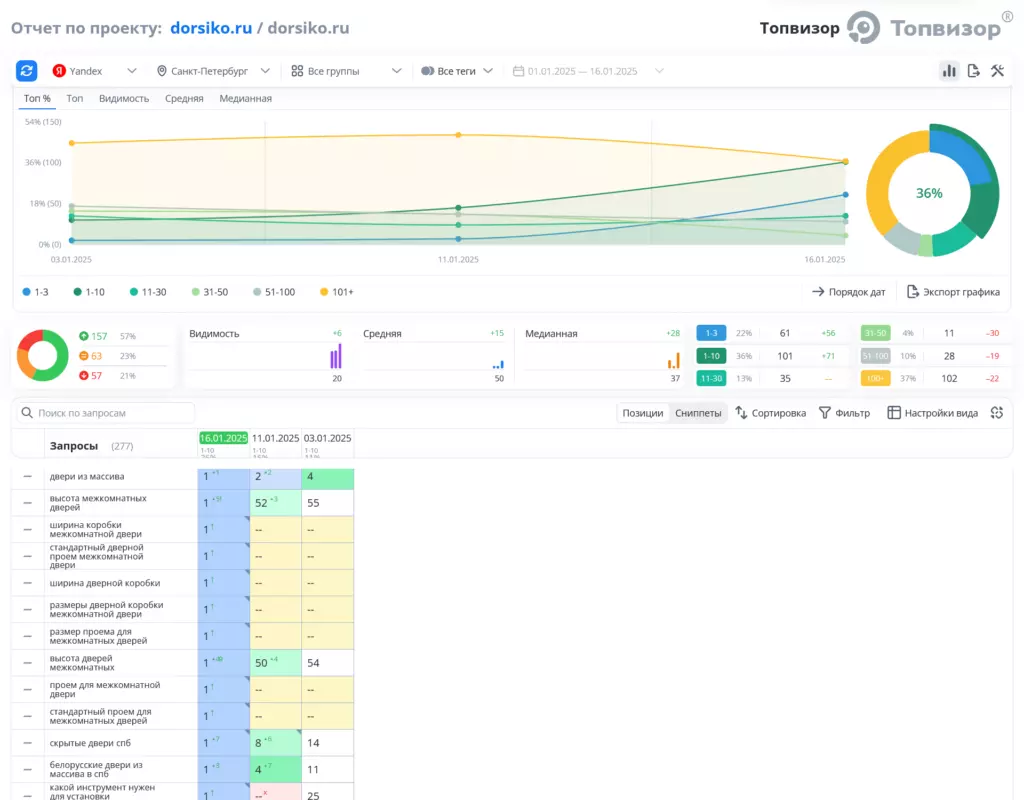Screen dimensions: 1024x800
Task: Click the dash icon beside двери из массива
Action: [x=27, y=477]
